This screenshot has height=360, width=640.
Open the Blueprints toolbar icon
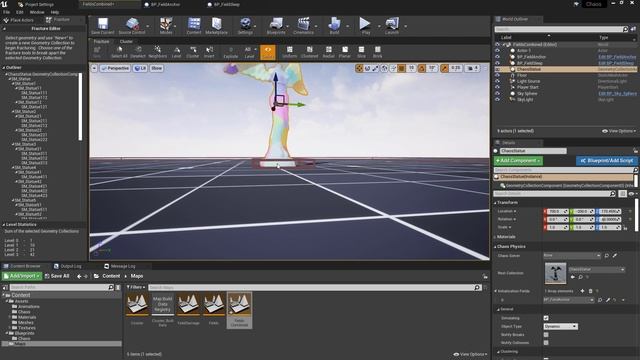pos(276,26)
